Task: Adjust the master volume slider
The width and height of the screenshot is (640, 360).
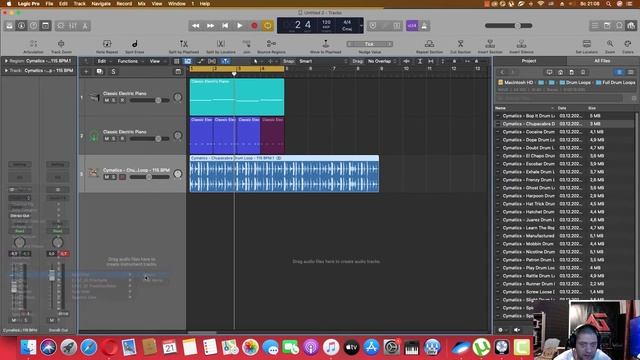Action: point(509,26)
